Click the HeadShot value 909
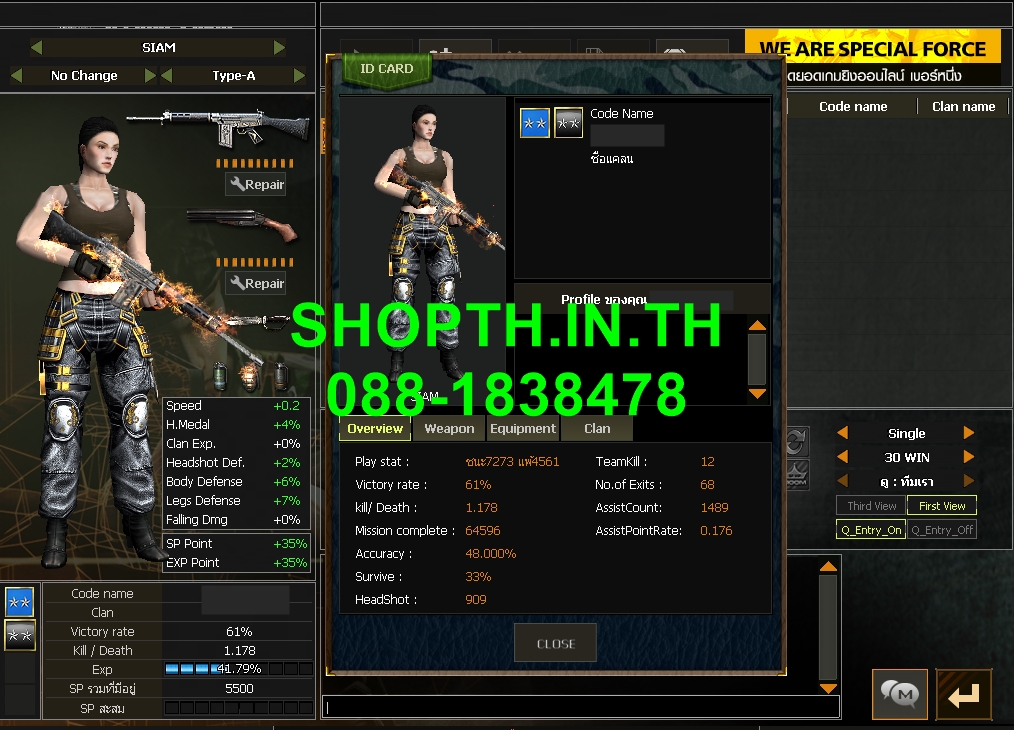 [x=475, y=599]
